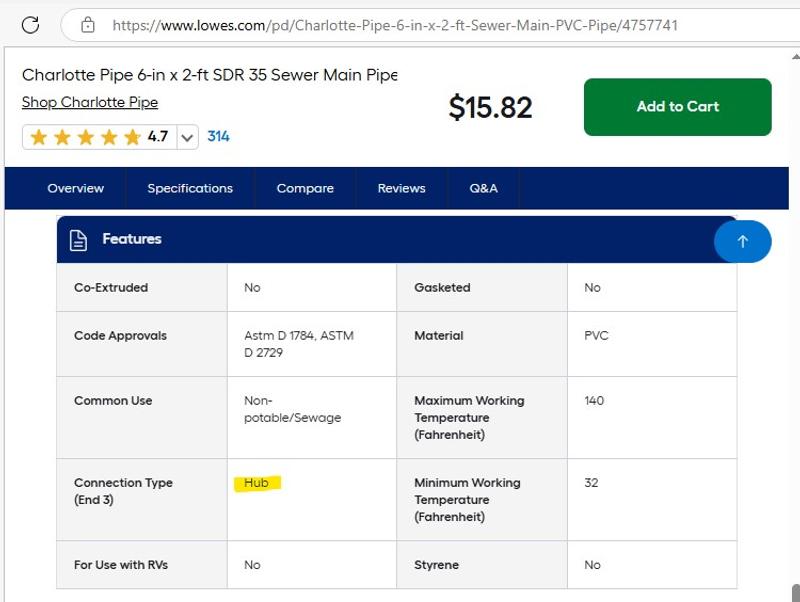Click the Styrene label

436,565
